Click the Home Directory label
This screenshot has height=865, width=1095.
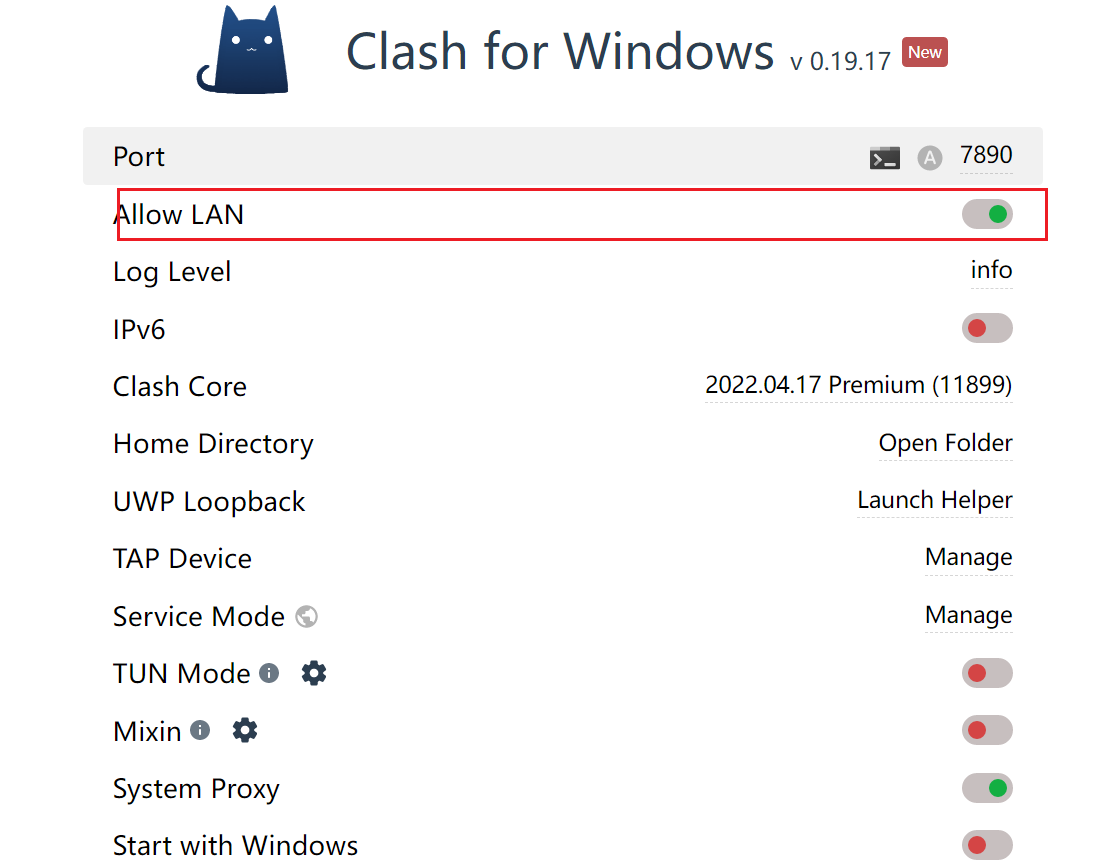pyautogui.click(x=214, y=445)
